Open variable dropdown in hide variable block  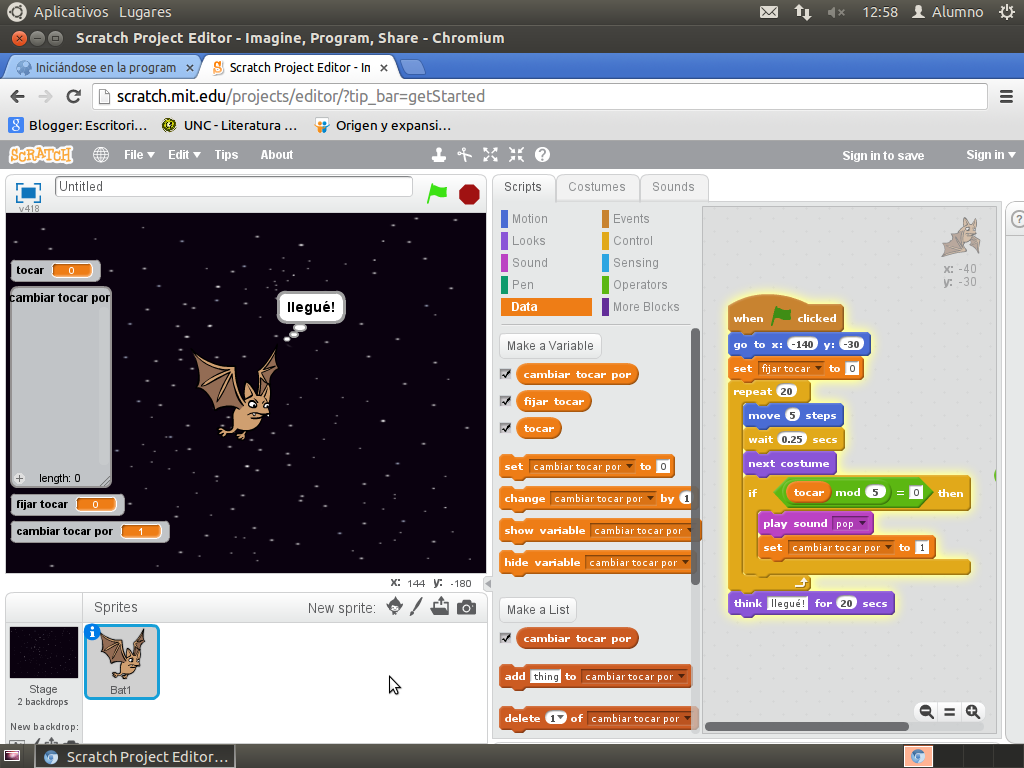tap(685, 562)
